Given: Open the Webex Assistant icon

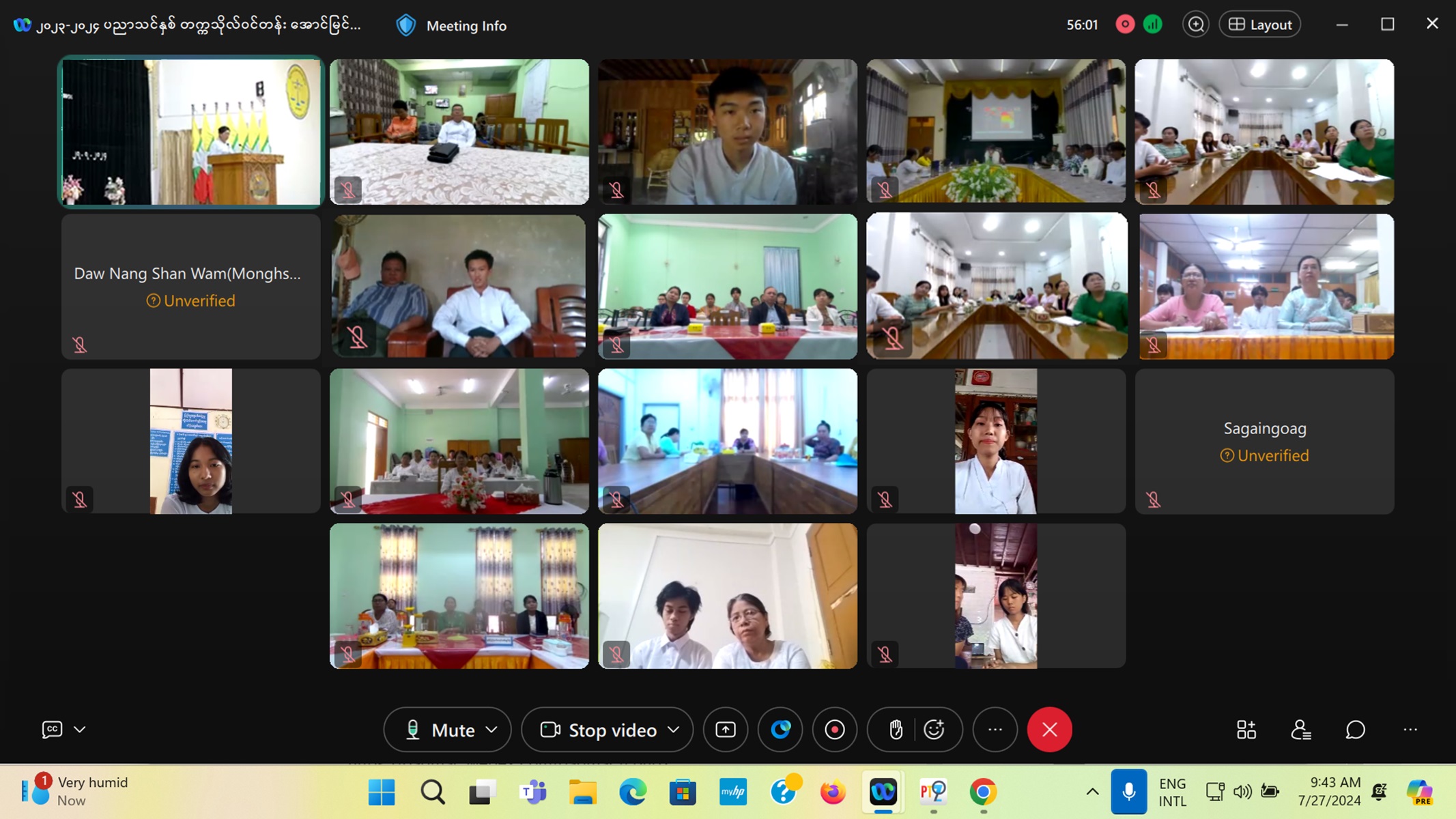Looking at the screenshot, I should 780,730.
